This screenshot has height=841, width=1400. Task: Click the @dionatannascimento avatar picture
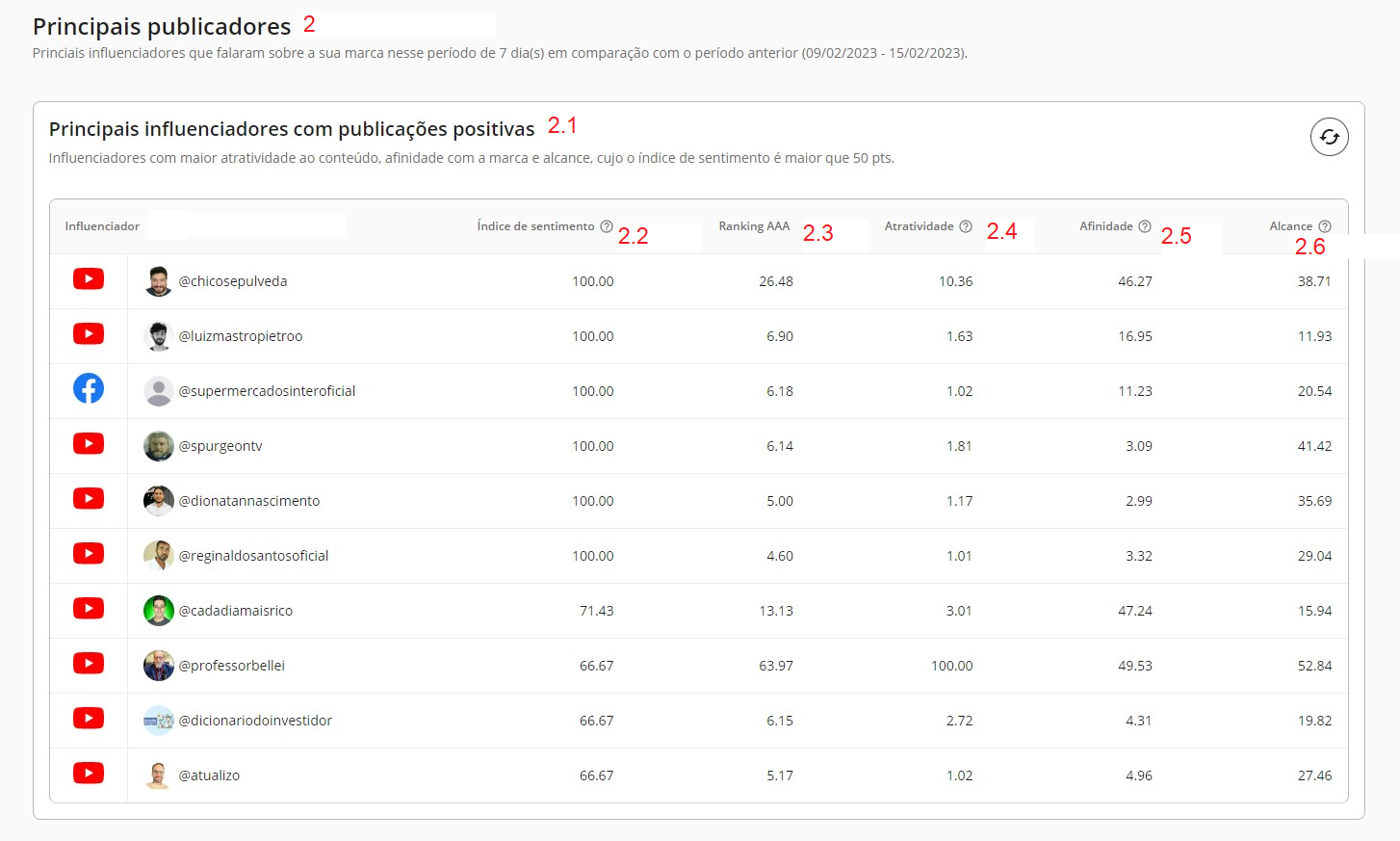(159, 501)
